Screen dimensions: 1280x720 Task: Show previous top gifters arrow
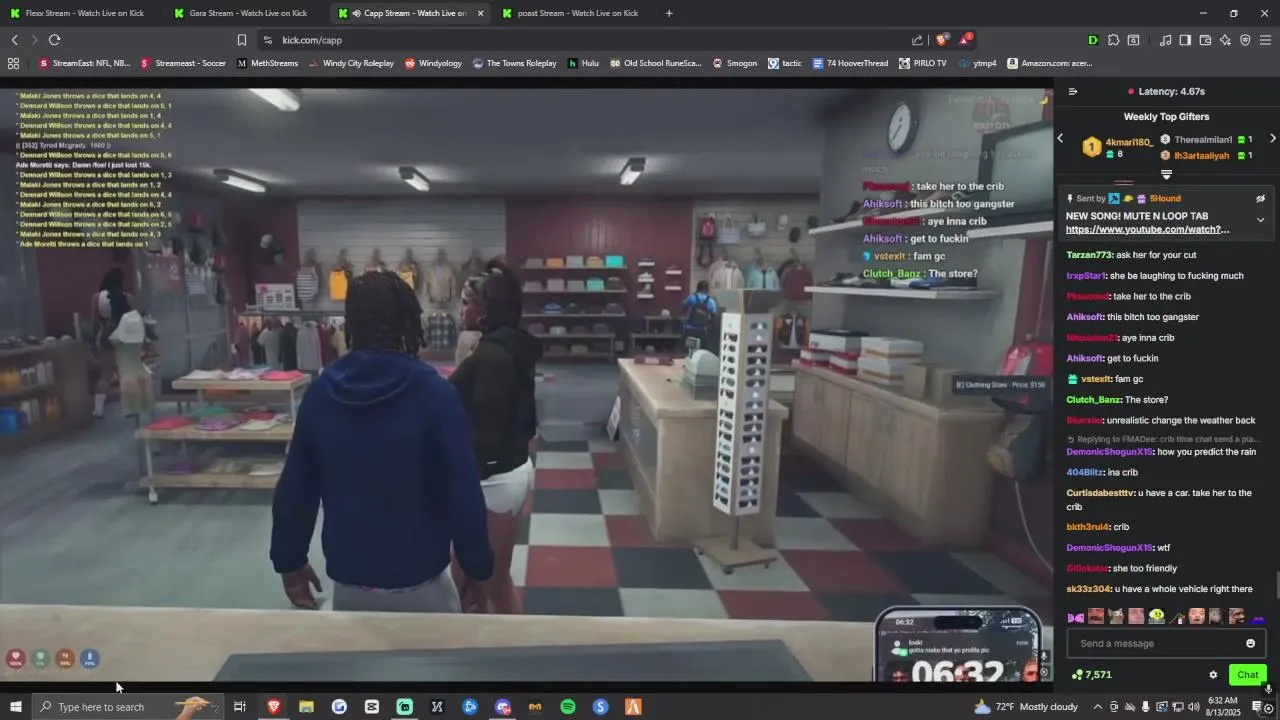coord(1061,138)
